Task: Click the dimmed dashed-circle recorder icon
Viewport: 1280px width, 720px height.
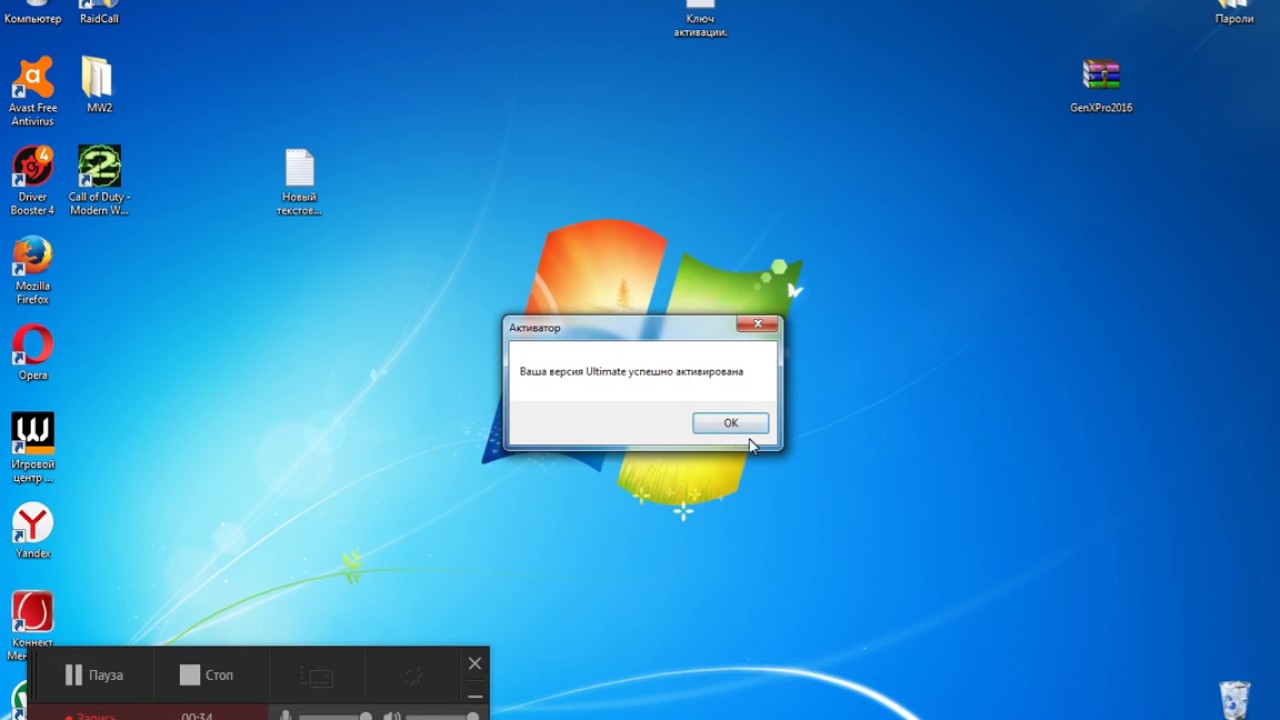Action: (413, 676)
